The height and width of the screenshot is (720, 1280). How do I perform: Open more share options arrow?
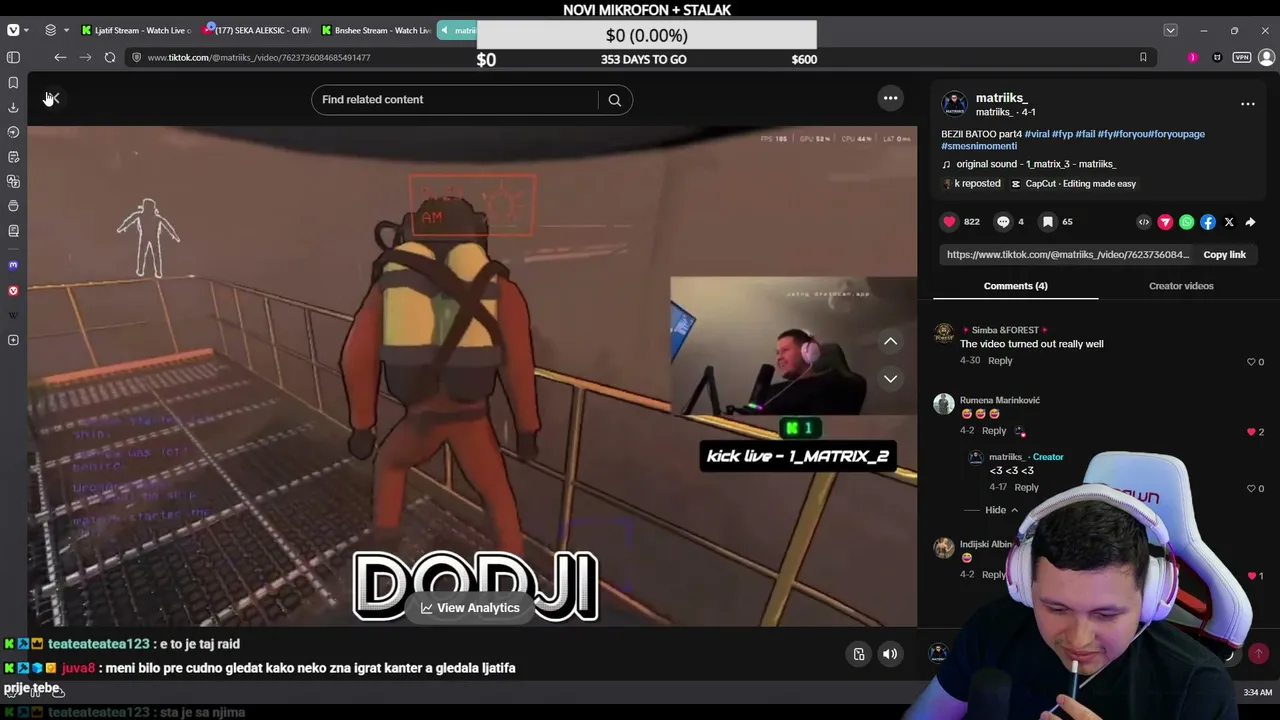(1250, 222)
